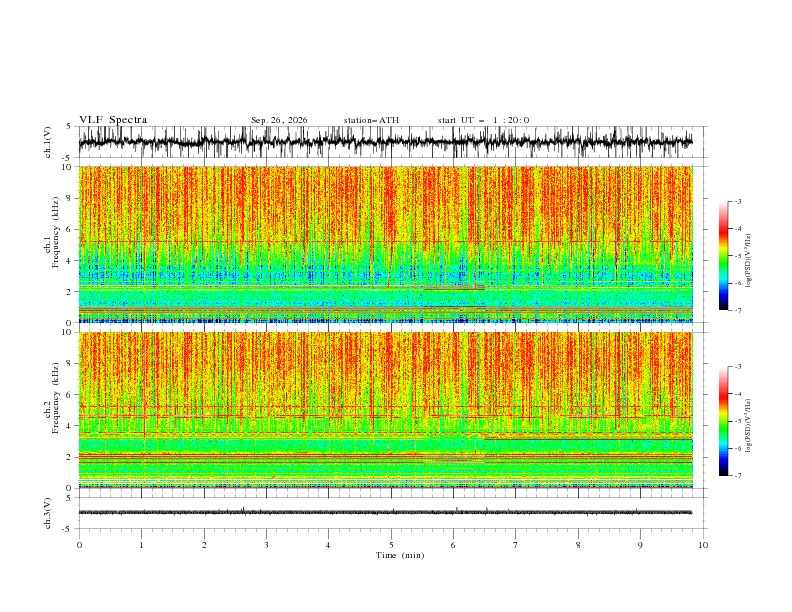Click the ch.2 lower color bar
Image resolution: width=792 pixels, height=612 pixels.
point(723,421)
